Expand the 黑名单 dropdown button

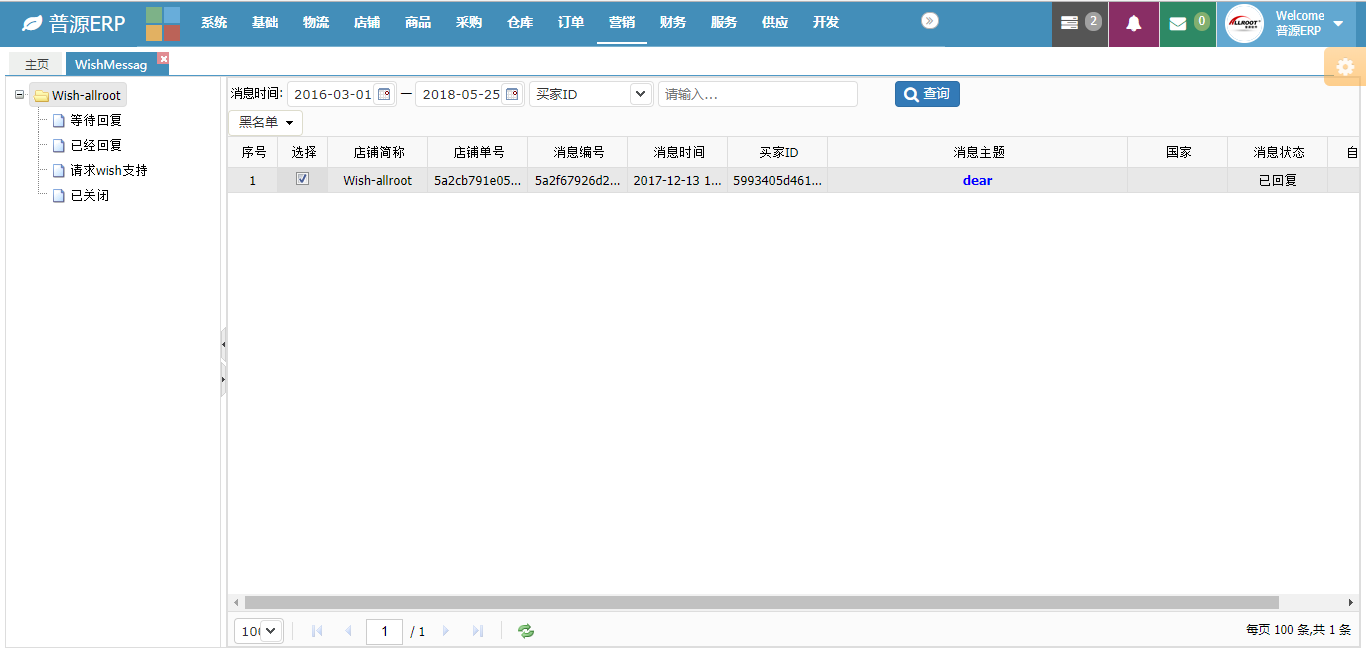point(265,122)
